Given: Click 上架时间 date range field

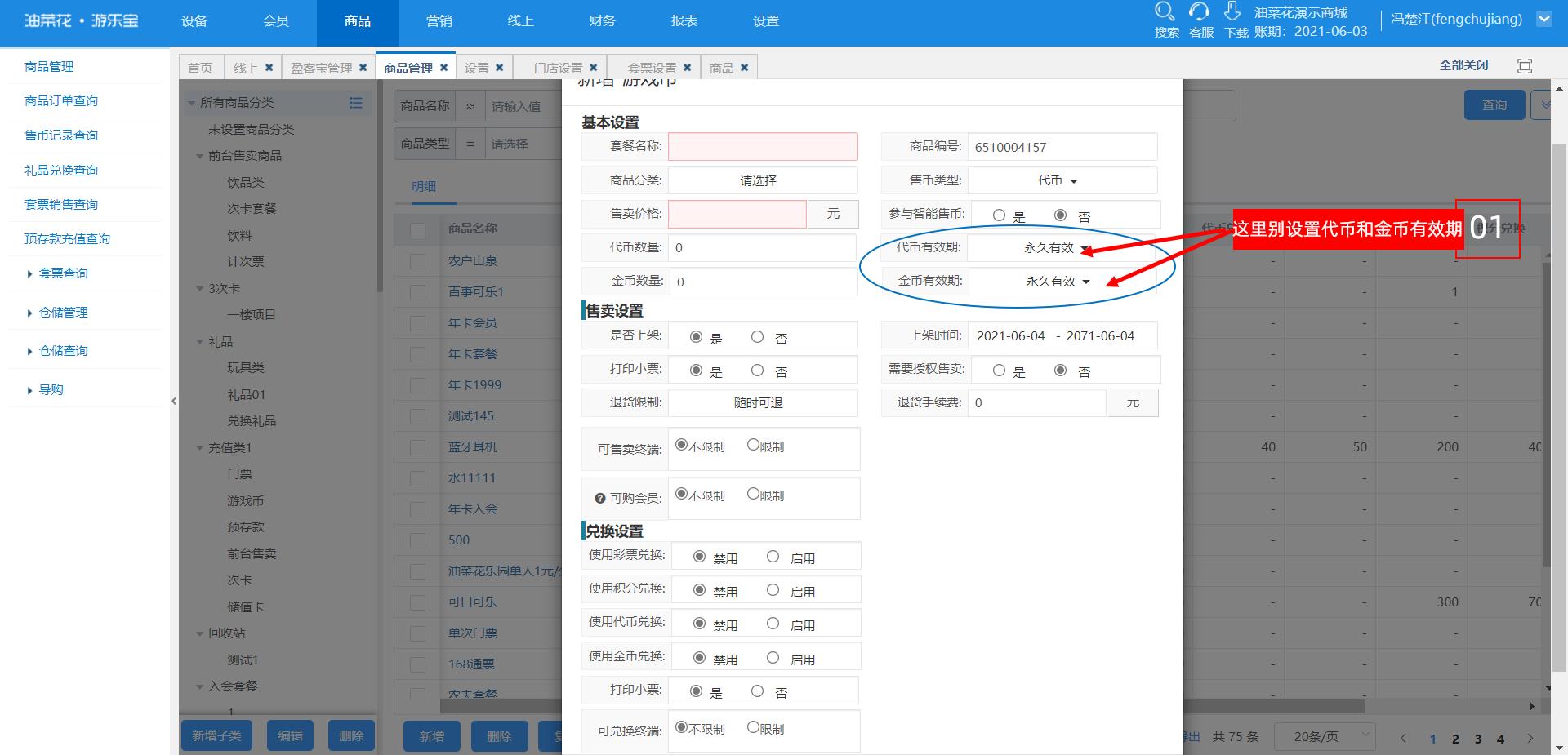Looking at the screenshot, I should pos(1062,335).
